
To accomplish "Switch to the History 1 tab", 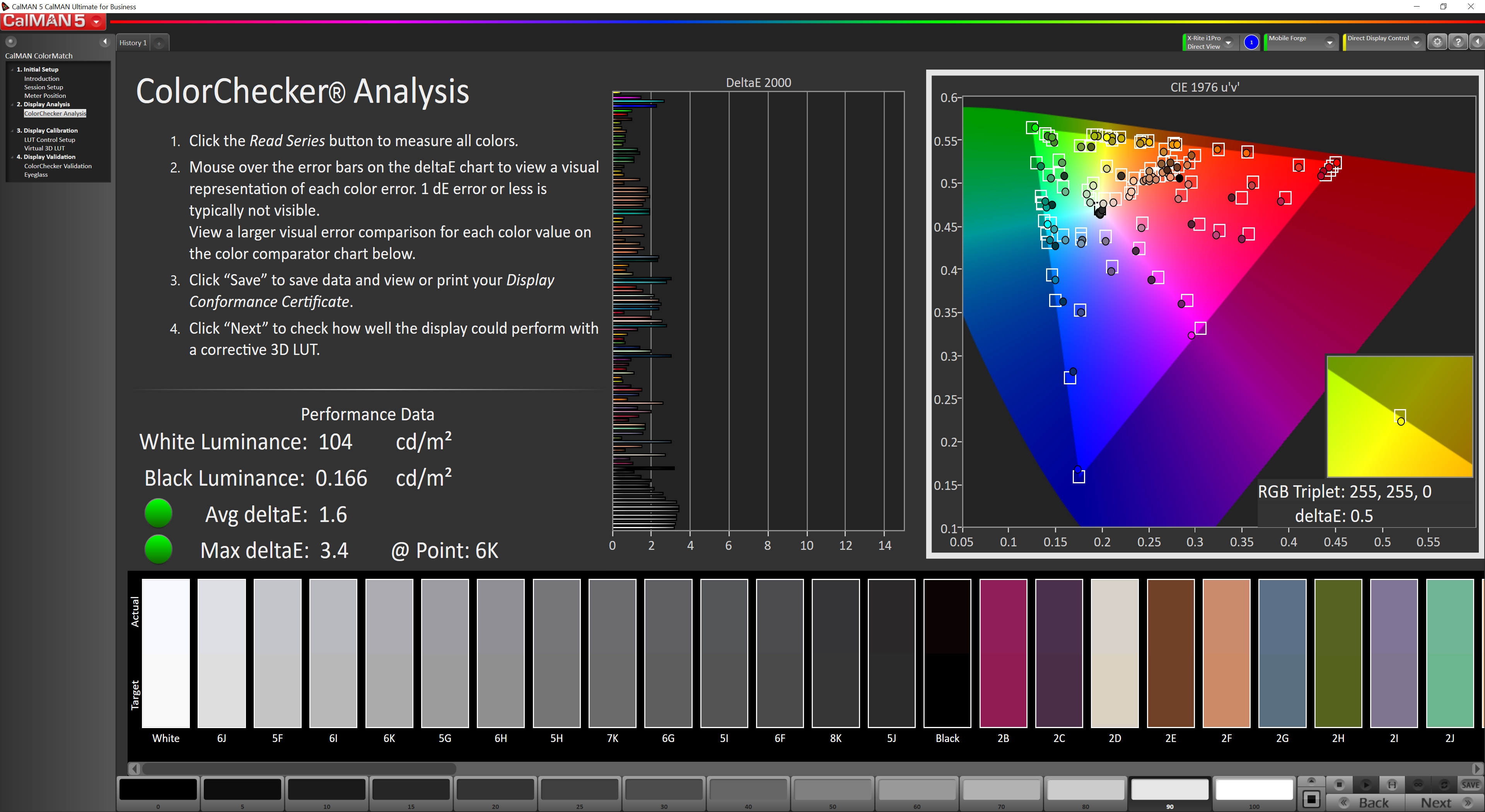I will [x=133, y=43].
